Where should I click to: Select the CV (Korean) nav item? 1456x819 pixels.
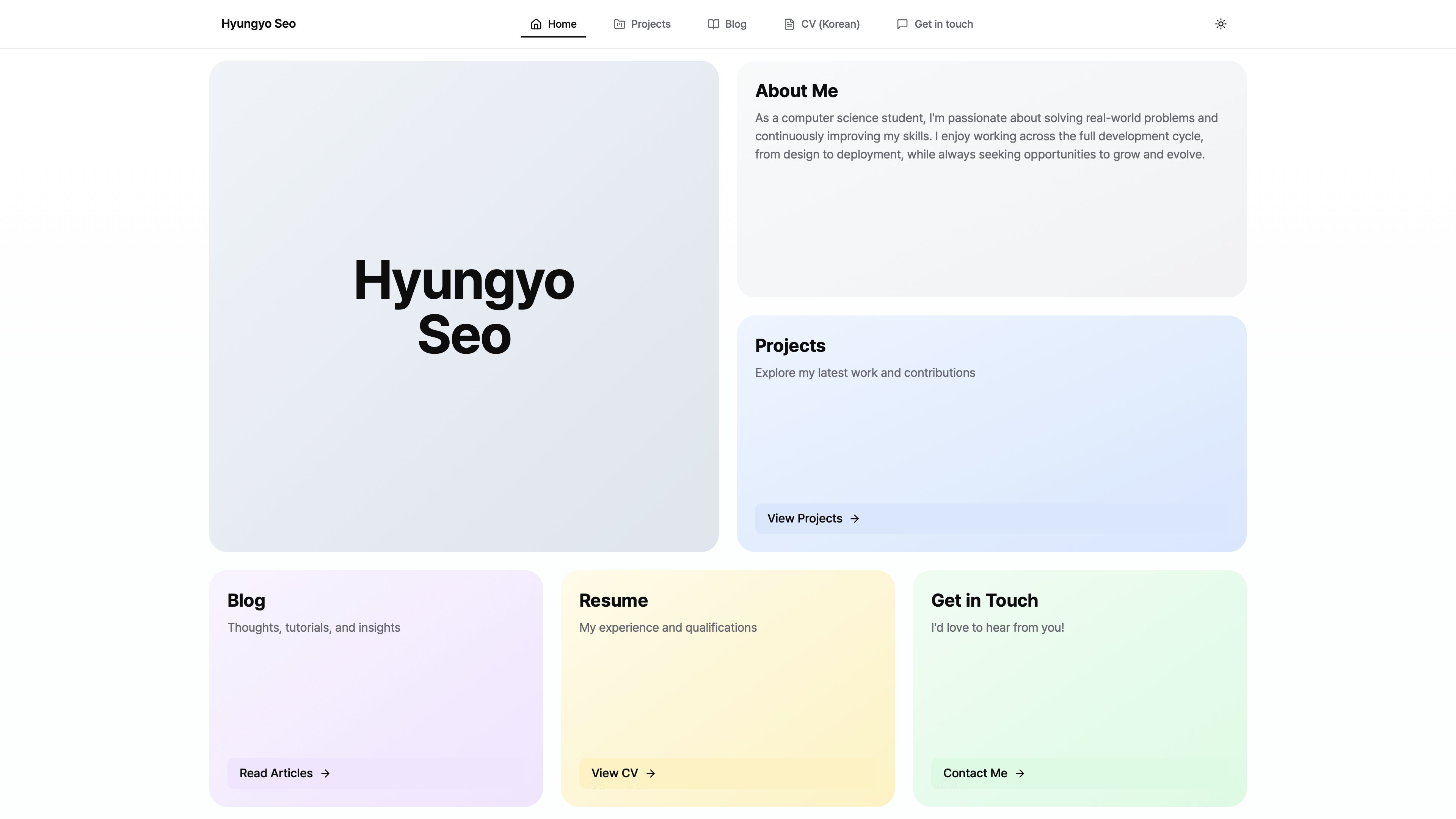point(830,24)
